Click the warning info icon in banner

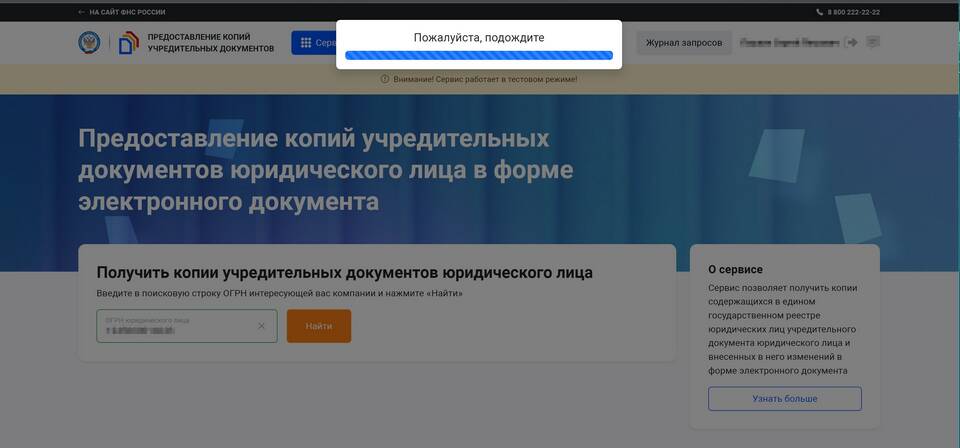(385, 79)
